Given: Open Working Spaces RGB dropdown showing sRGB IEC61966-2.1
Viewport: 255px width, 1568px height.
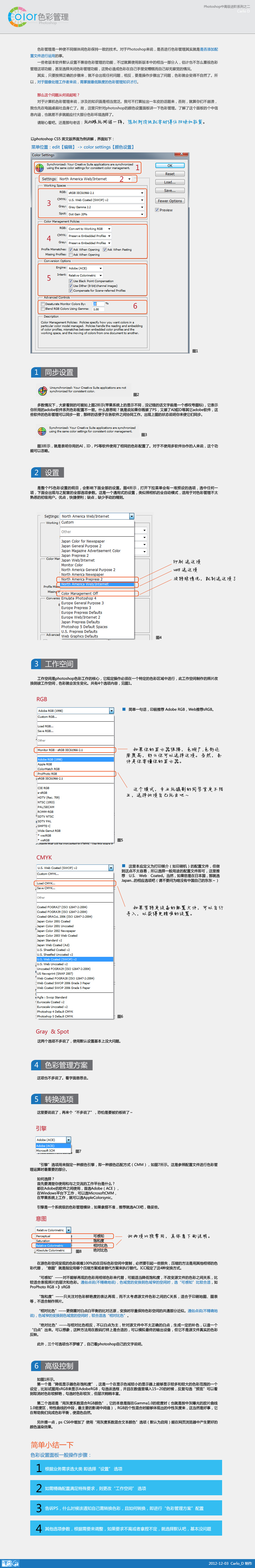Looking at the screenshot, I should (x=106, y=192).
